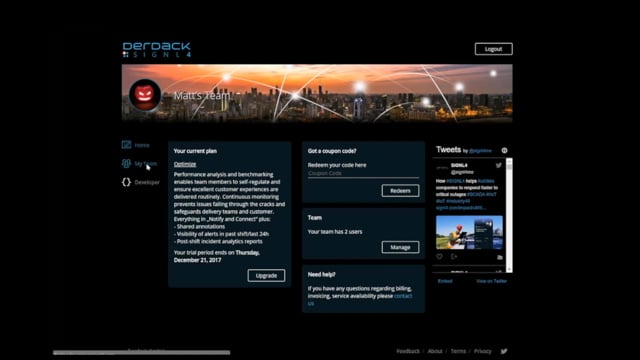Open the Developer menu item

[x=147, y=182]
